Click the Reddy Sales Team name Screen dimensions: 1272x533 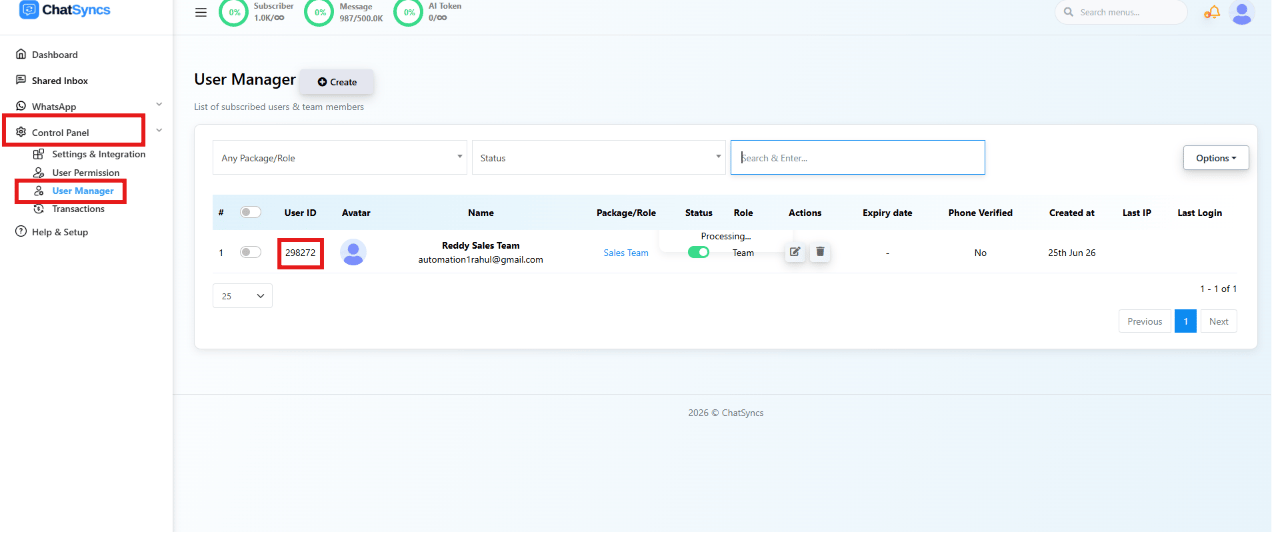coord(481,245)
